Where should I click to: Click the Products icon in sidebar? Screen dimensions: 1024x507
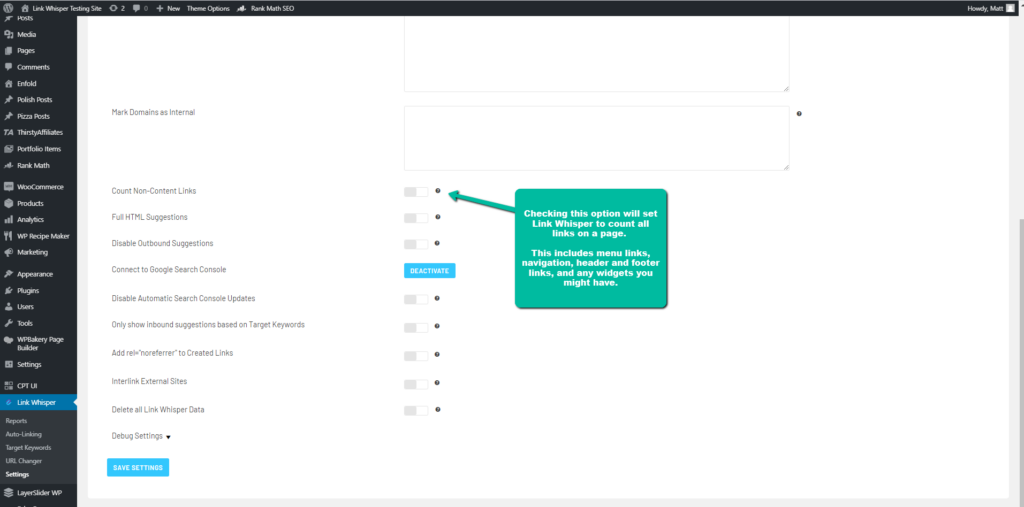8,203
